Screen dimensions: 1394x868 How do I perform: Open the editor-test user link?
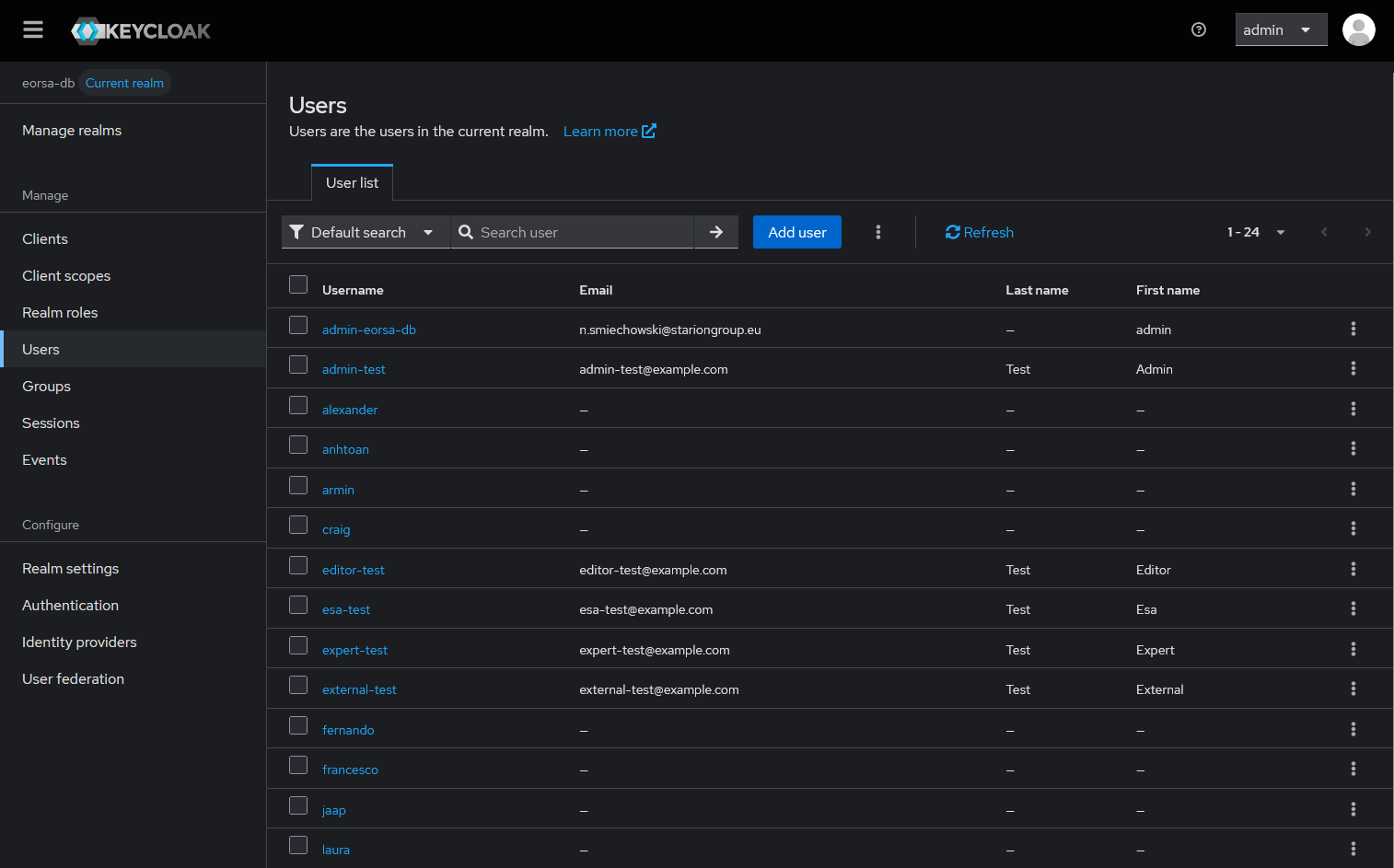point(354,570)
